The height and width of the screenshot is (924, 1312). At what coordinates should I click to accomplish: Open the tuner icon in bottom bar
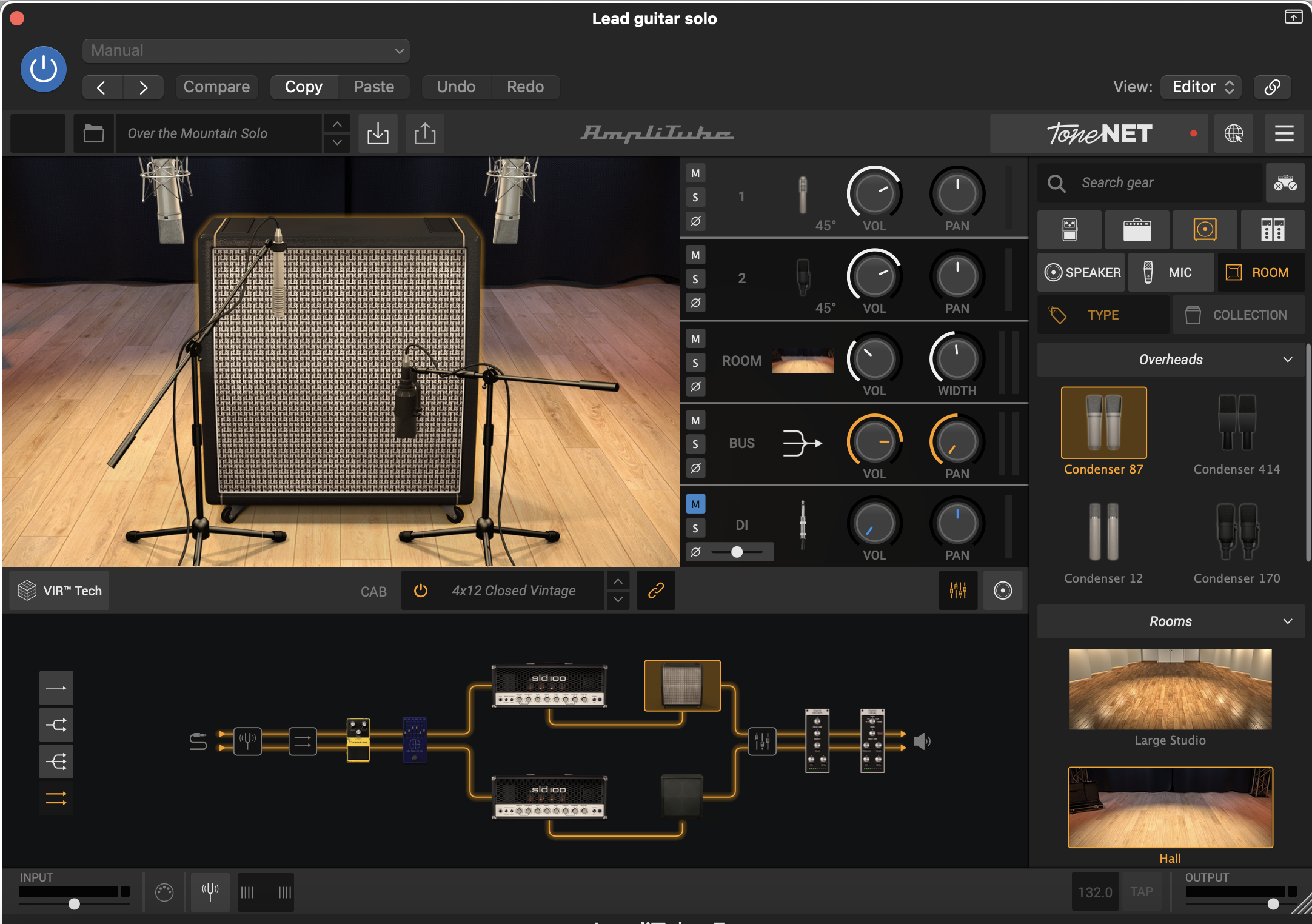tap(210, 891)
